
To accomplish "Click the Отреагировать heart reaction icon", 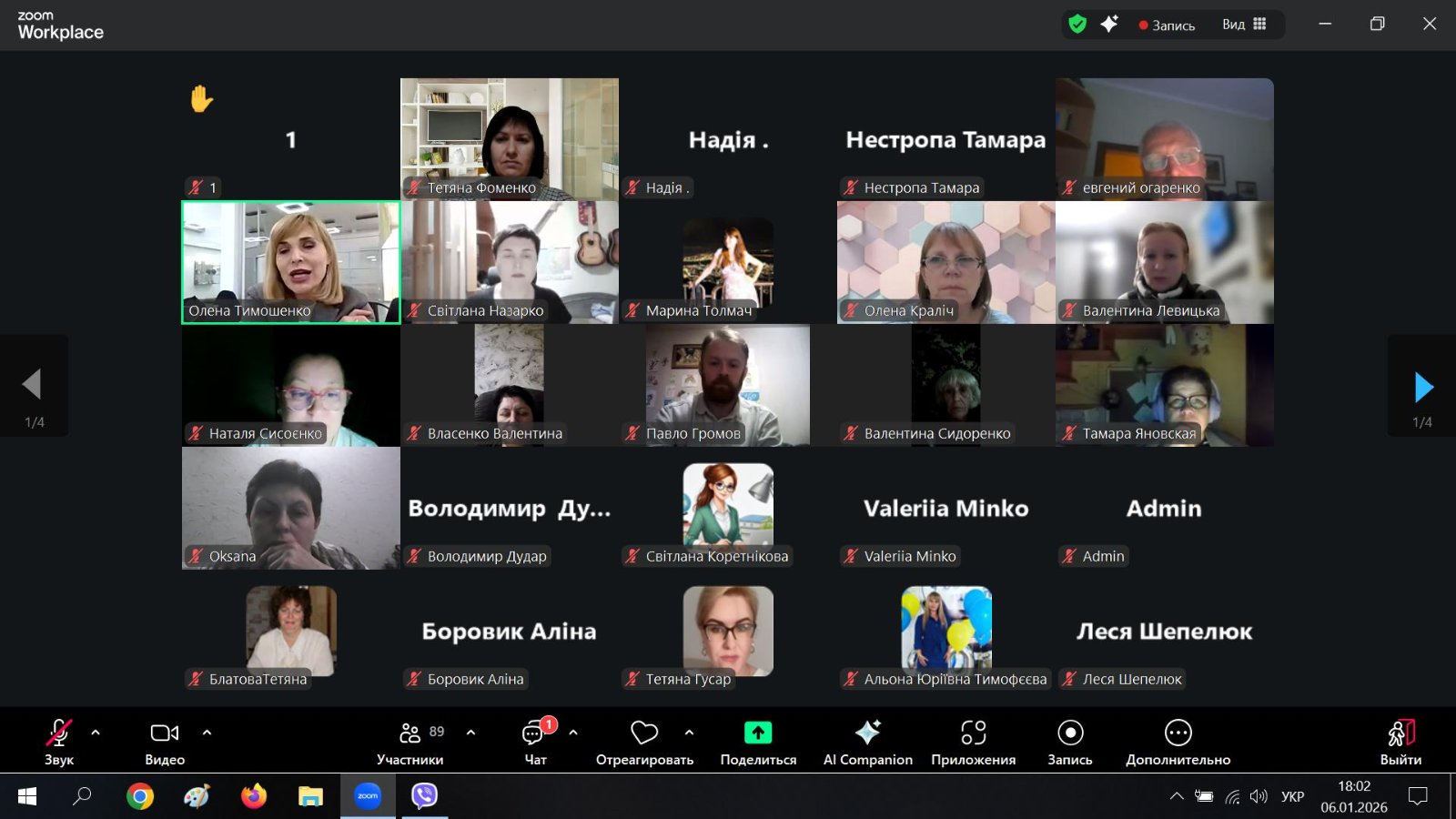I will point(643,733).
